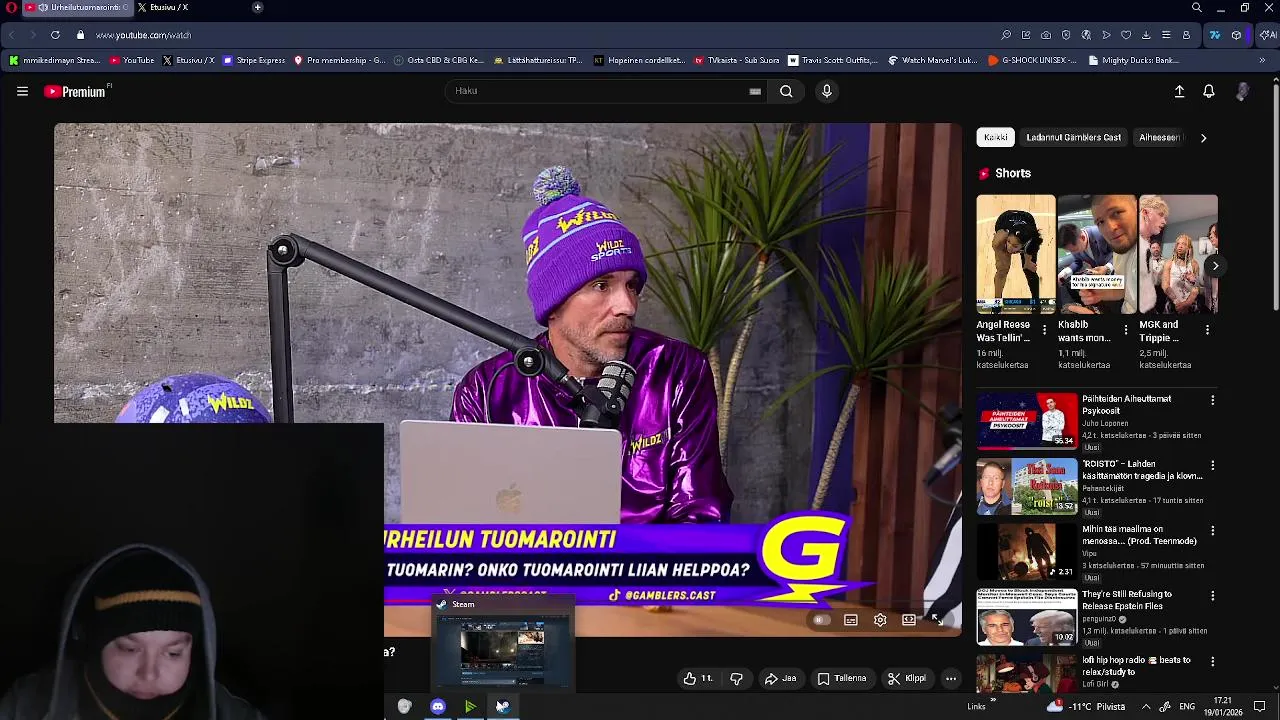Click the Juho Loponen channel name
The width and height of the screenshot is (1280, 720).
click(1105, 423)
